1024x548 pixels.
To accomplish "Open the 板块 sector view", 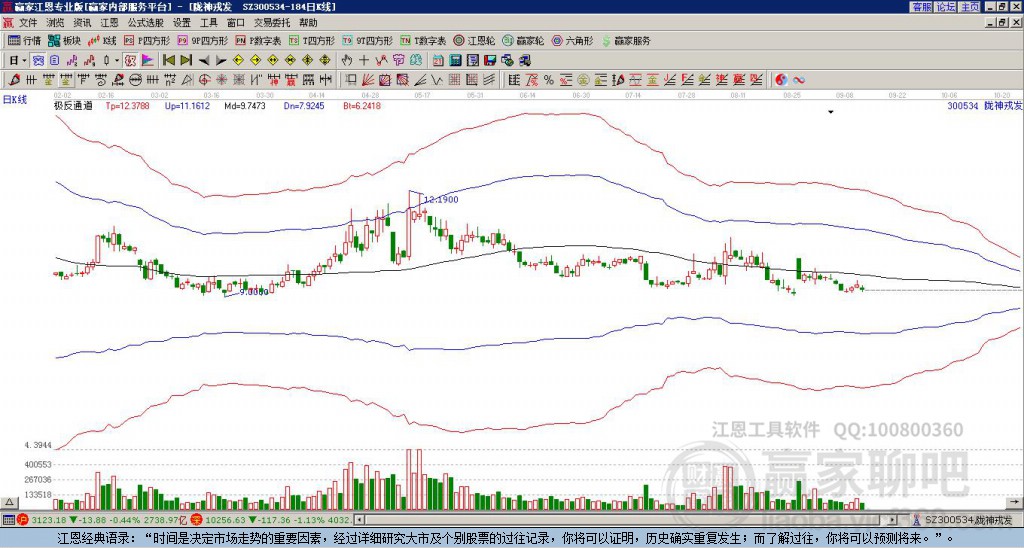I will click(x=65, y=40).
